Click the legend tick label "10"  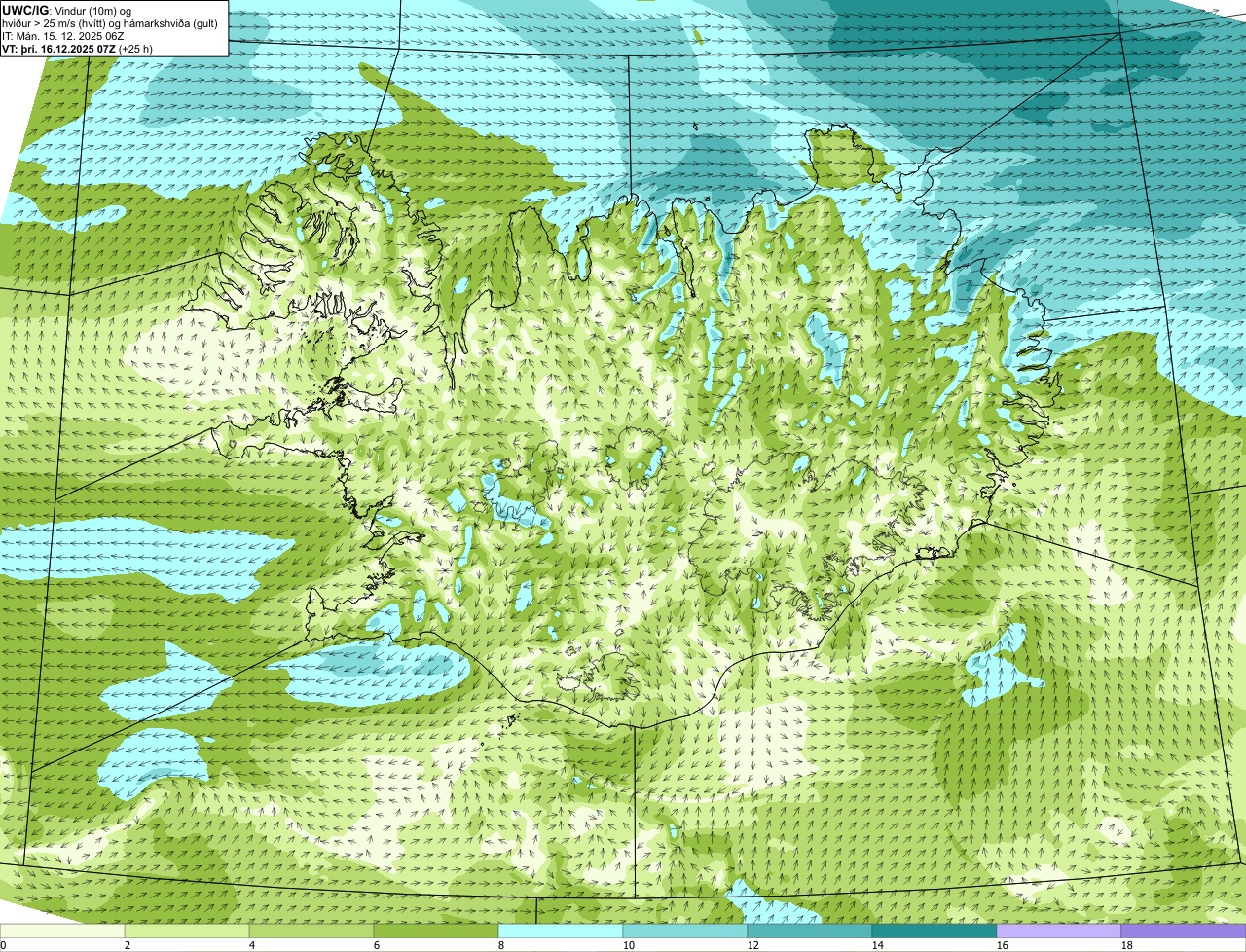click(x=629, y=945)
